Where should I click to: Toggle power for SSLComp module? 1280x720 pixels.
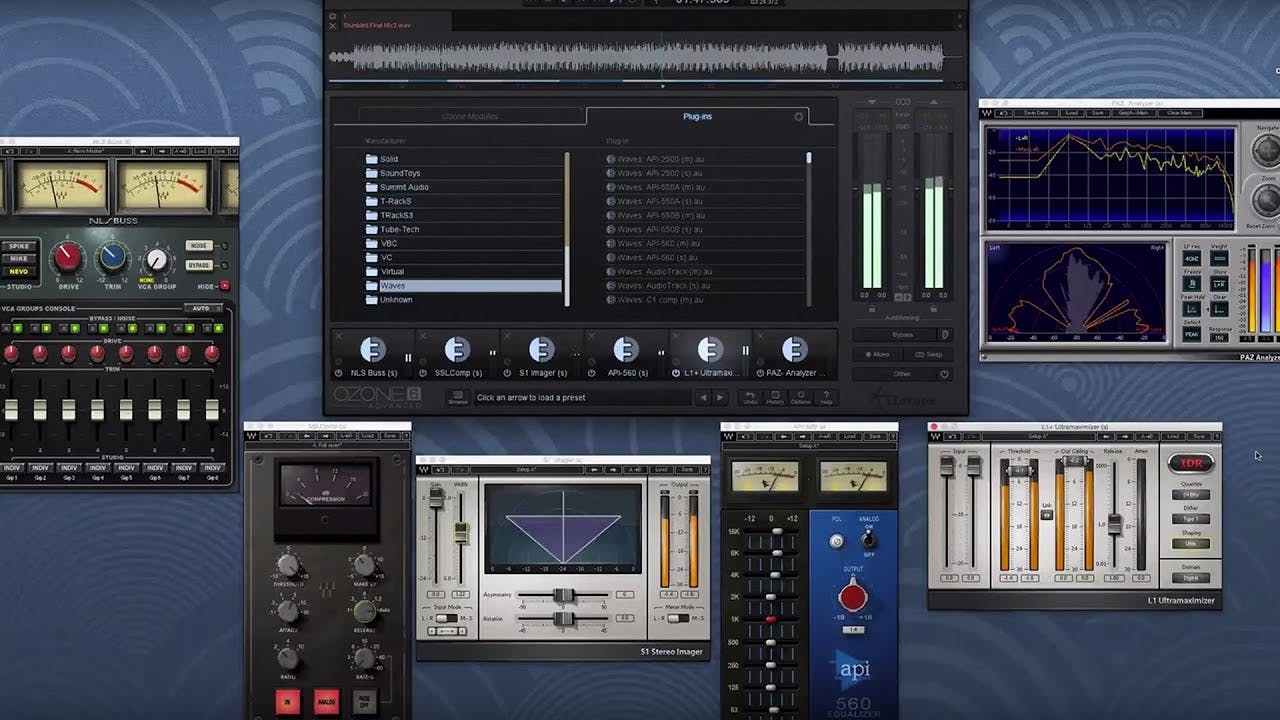(423, 373)
